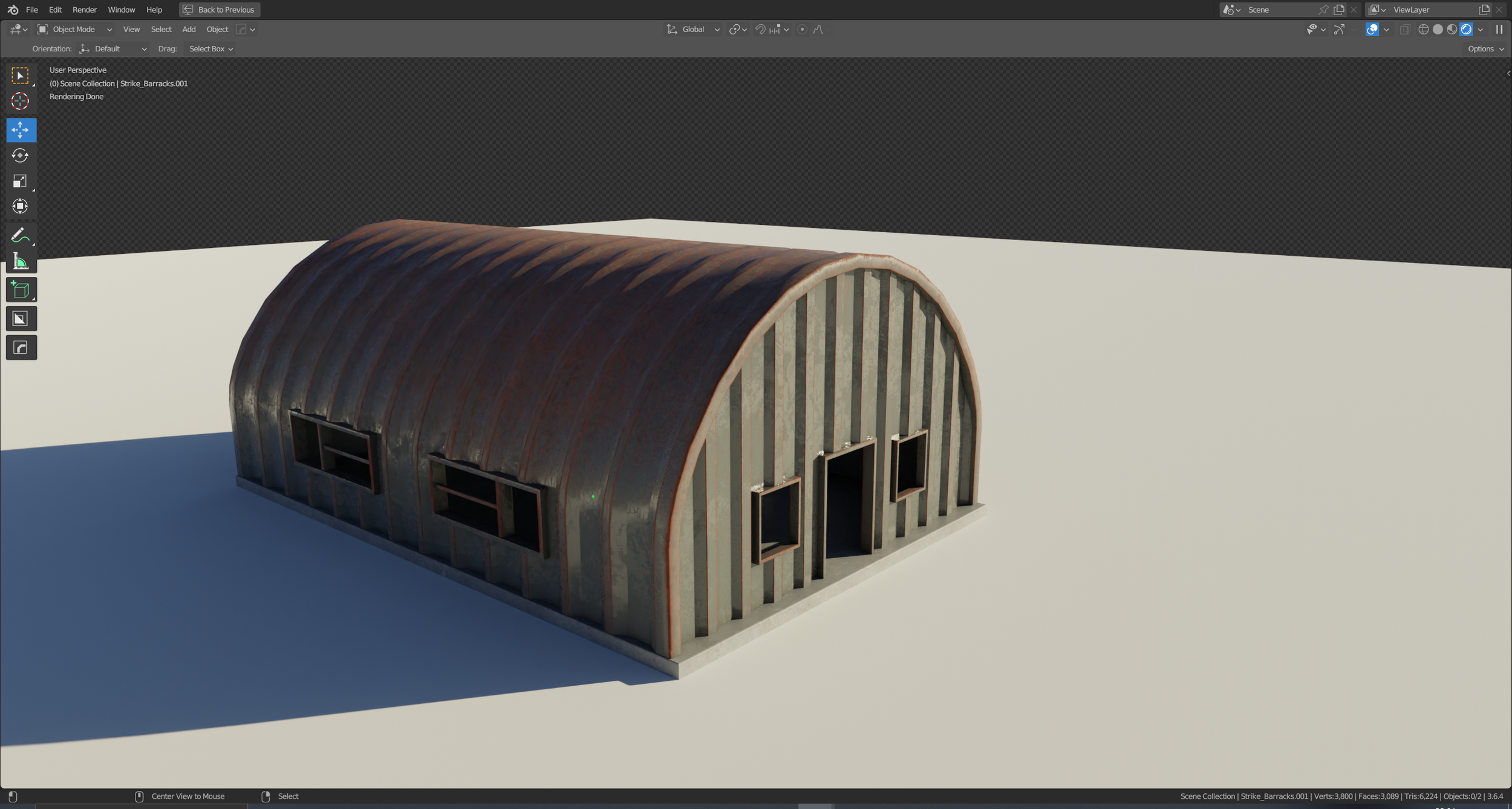Toggle viewport overlays display
Viewport: 1512px width, 809px height.
(x=1372, y=29)
